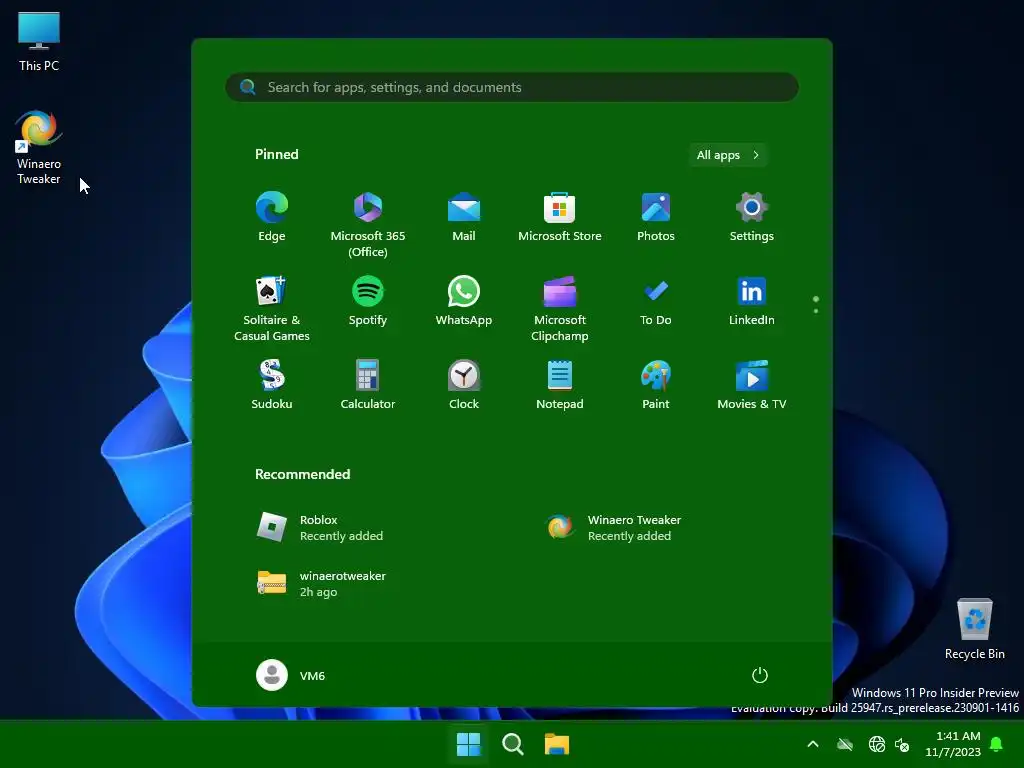This screenshot has width=1024, height=768.
Task: Launch the Photos app
Action: (x=656, y=217)
